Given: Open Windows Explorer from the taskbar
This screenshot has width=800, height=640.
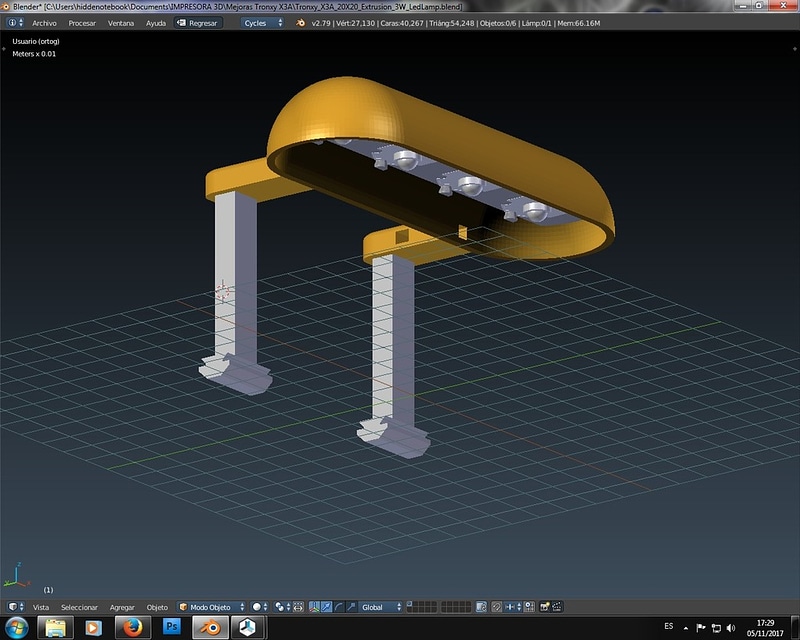Looking at the screenshot, I should point(56,628).
